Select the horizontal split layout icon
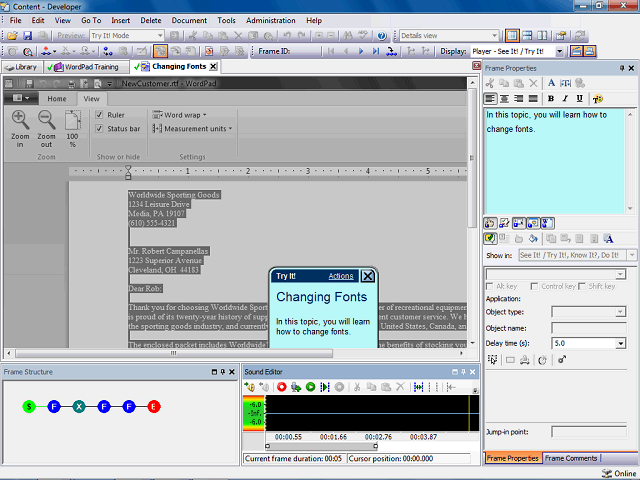Image resolution: width=640 pixels, height=480 pixels. point(527,36)
